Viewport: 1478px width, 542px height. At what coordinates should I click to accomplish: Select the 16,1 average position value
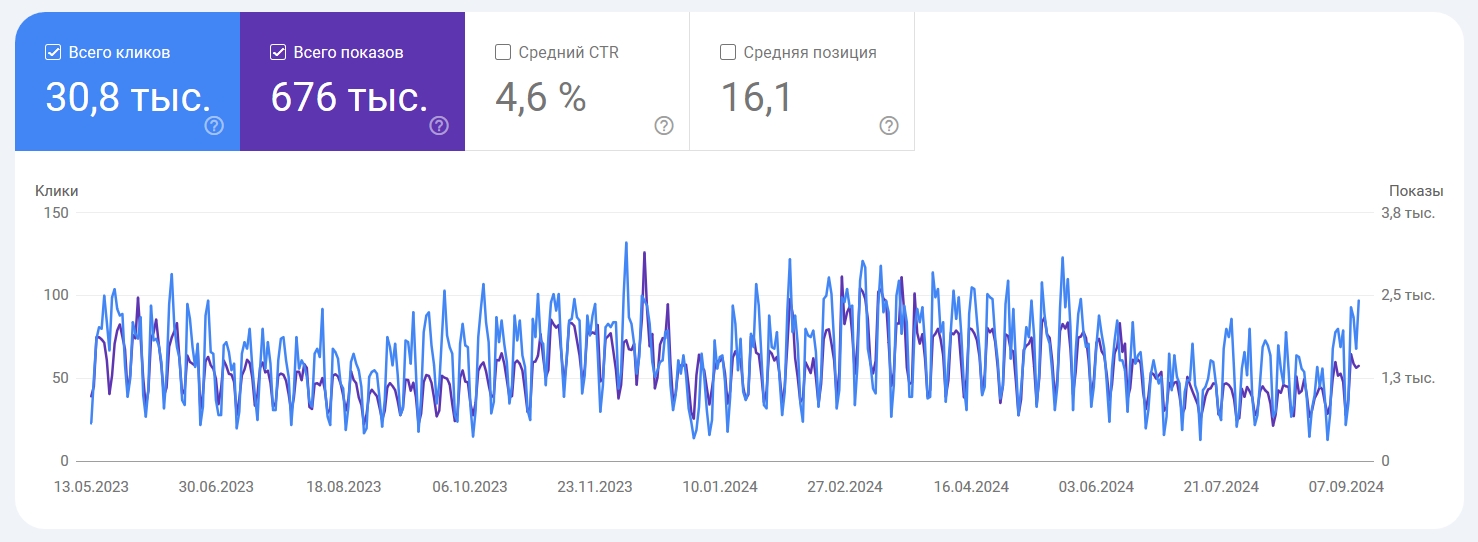pyautogui.click(x=757, y=98)
